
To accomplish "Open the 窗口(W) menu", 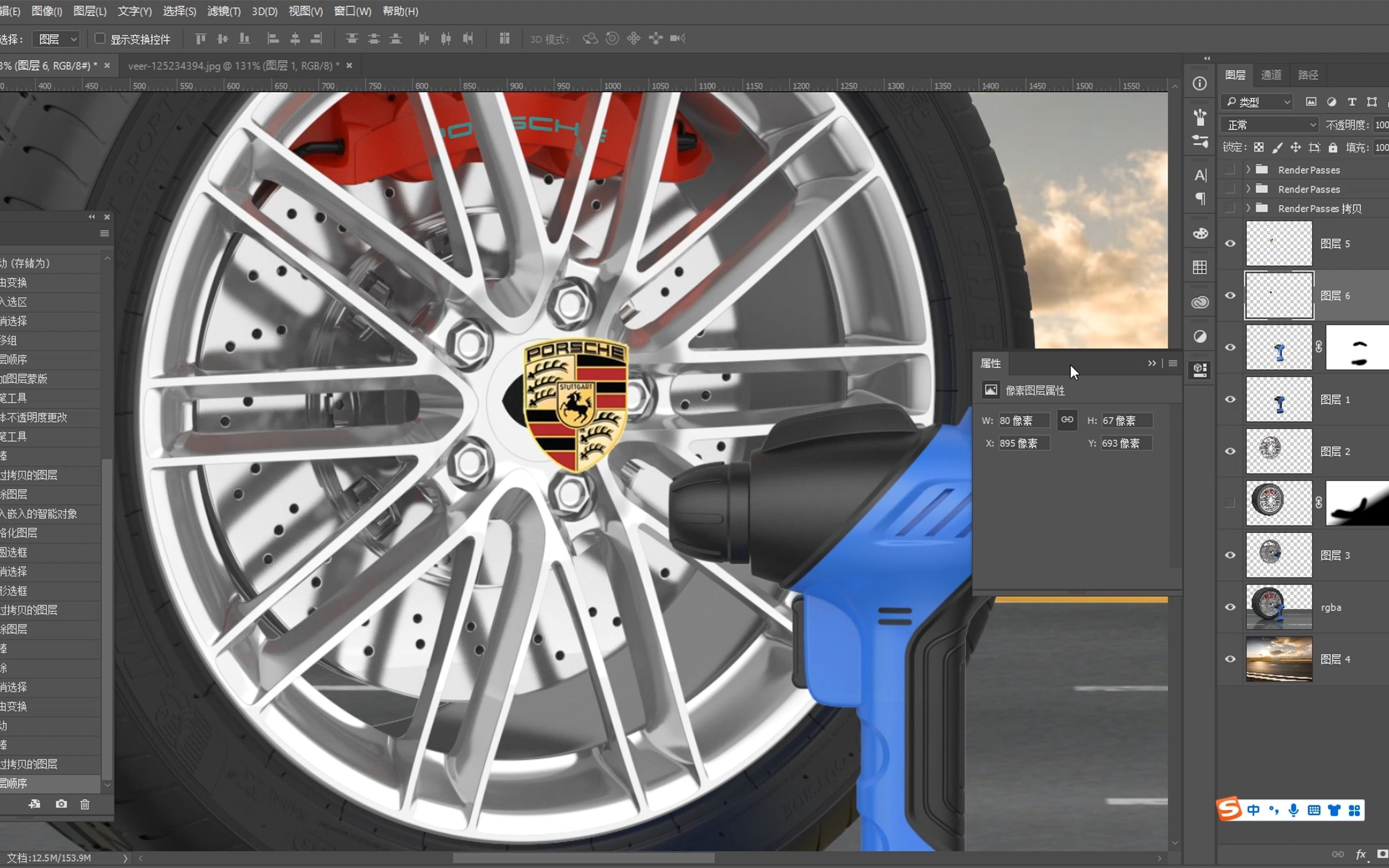I will tap(352, 11).
